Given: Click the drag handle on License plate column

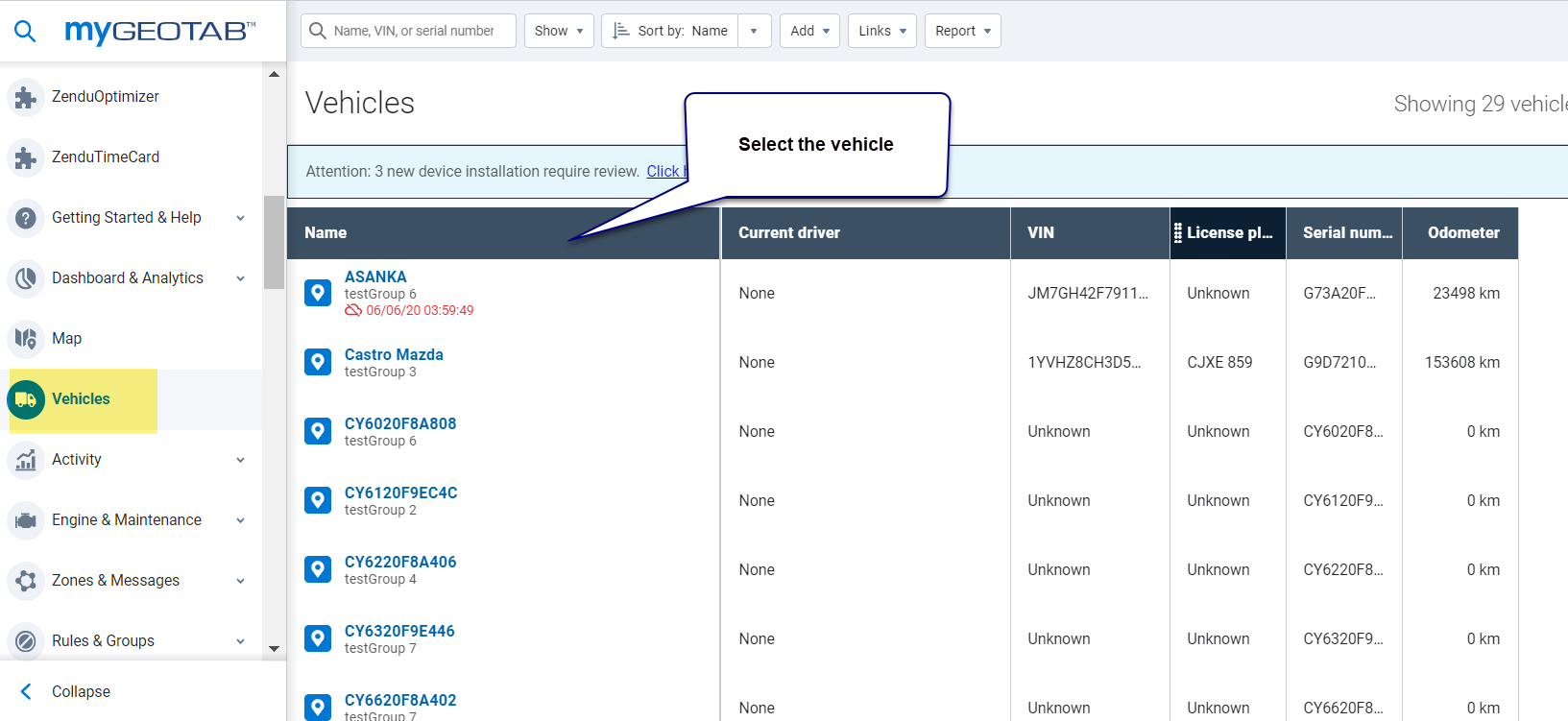Looking at the screenshot, I should tap(1178, 233).
